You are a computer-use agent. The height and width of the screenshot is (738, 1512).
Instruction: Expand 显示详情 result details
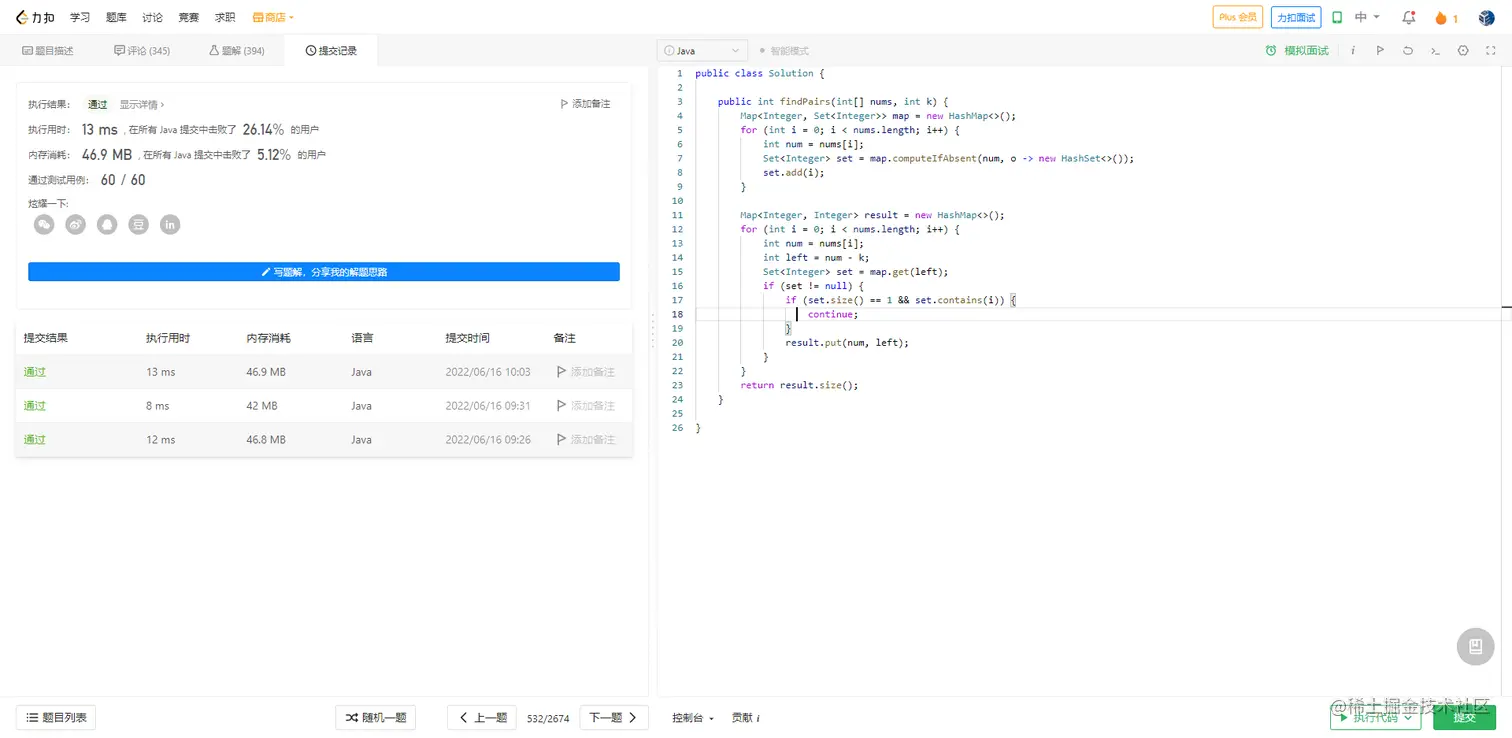142,104
